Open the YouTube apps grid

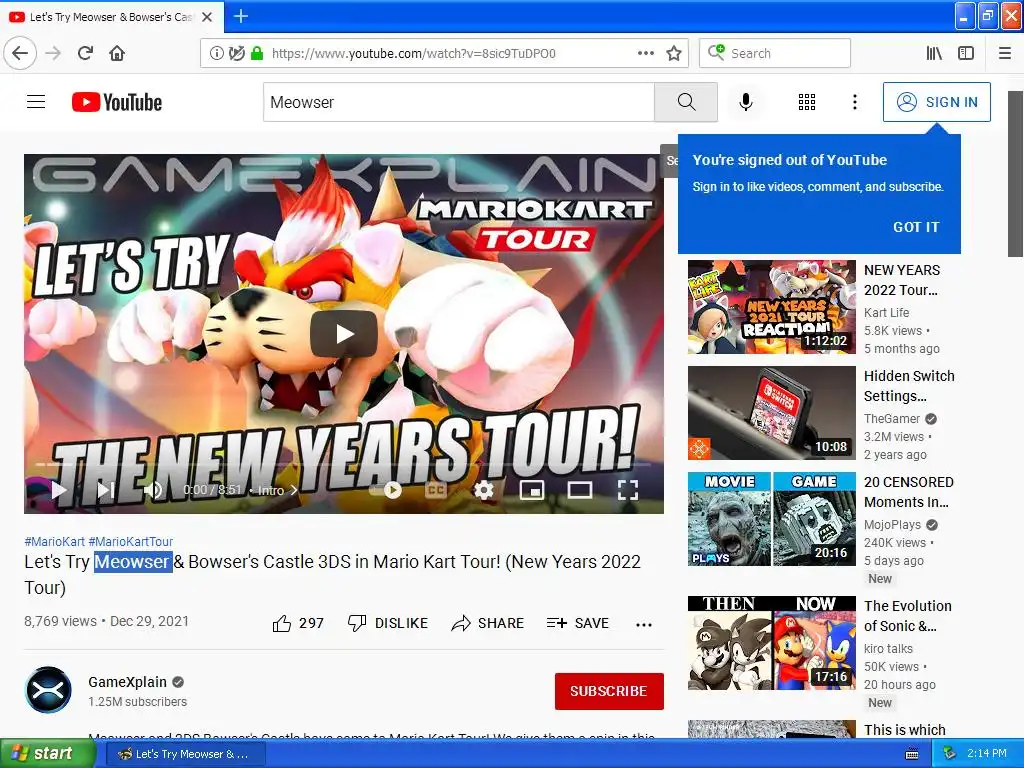807,102
